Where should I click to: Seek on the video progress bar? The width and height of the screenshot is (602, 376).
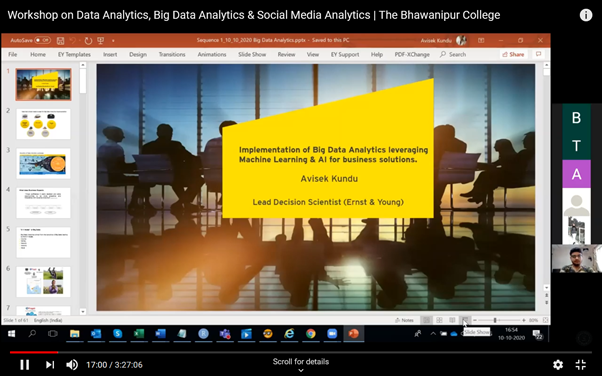tap(301, 352)
